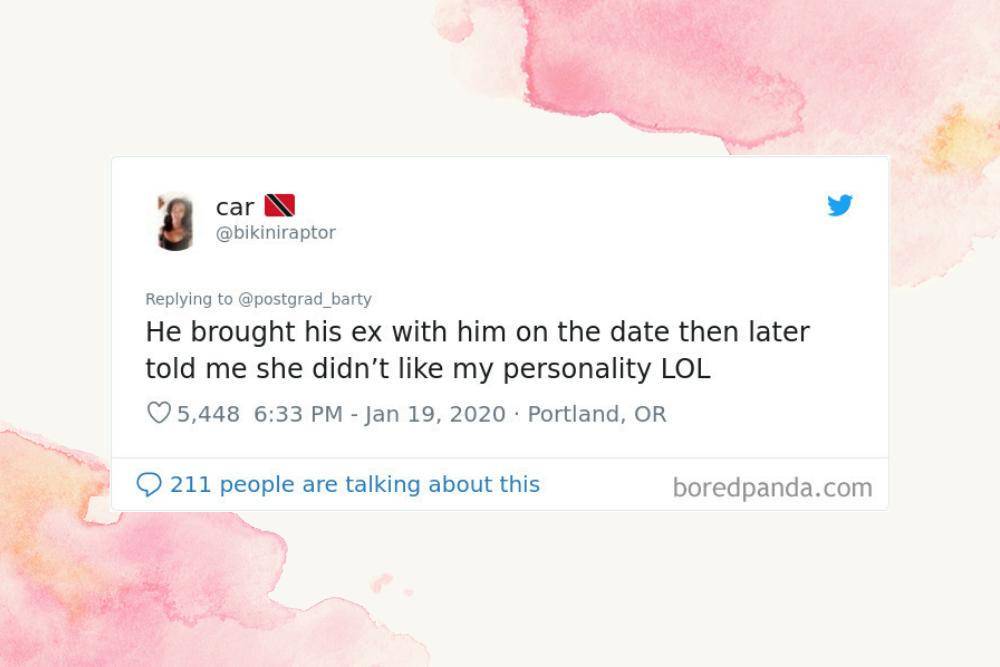Viewport: 1000px width, 667px height.
Task: Click the boredpanda.com watermark
Action: click(772, 488)
